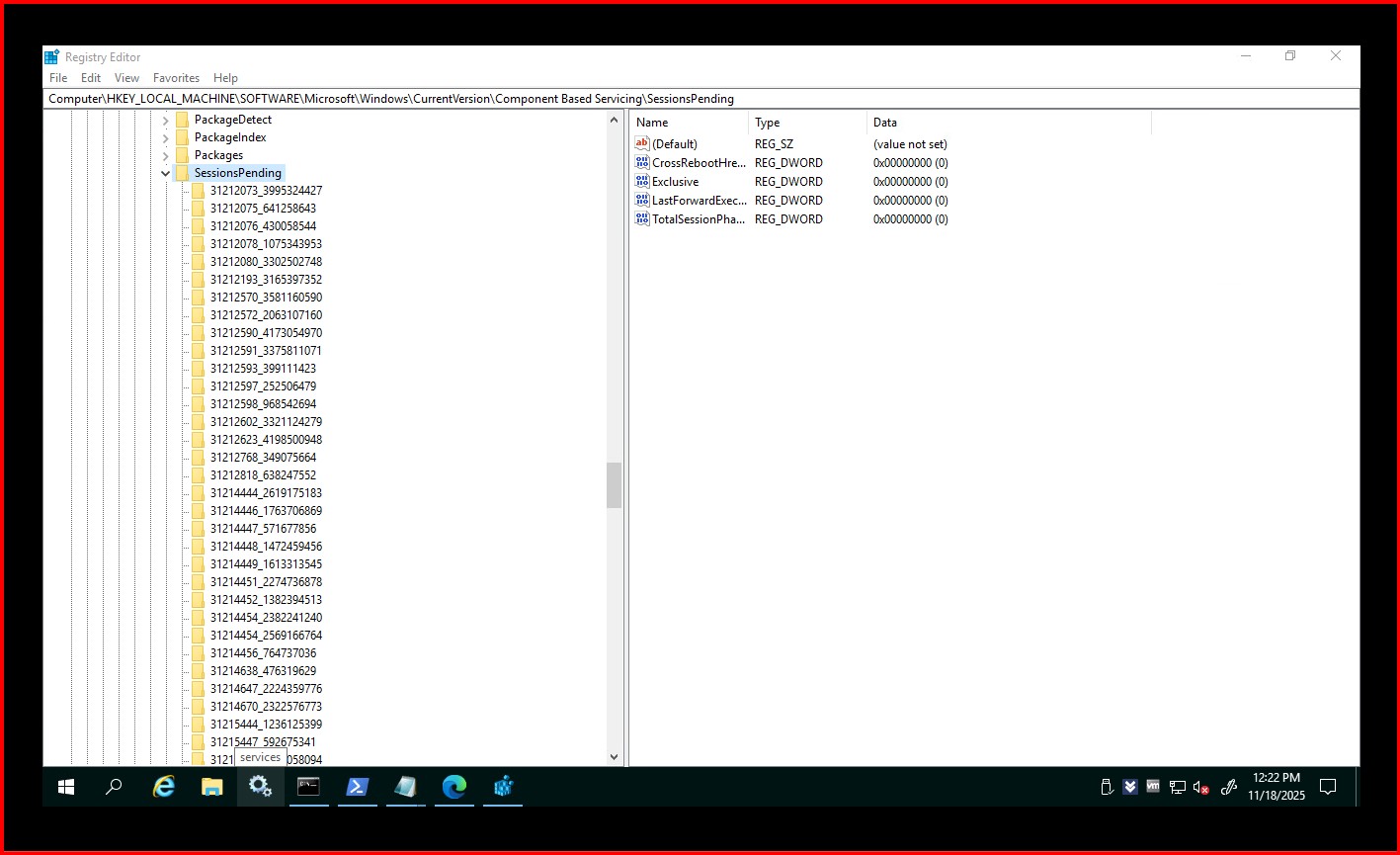Click the tree scrollbar down arrow
1400x855 pixels.
click(614, 757)
